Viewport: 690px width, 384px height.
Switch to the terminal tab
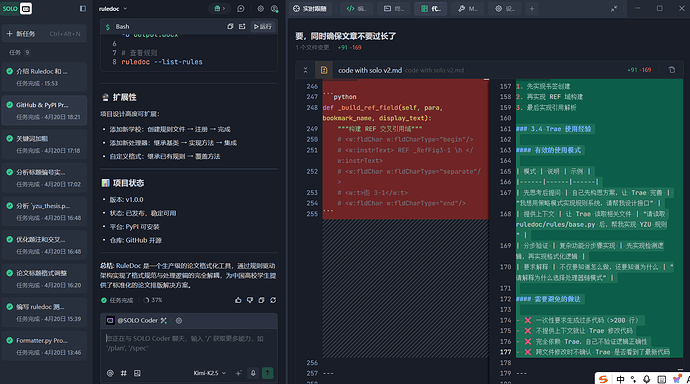pos(394,9)
